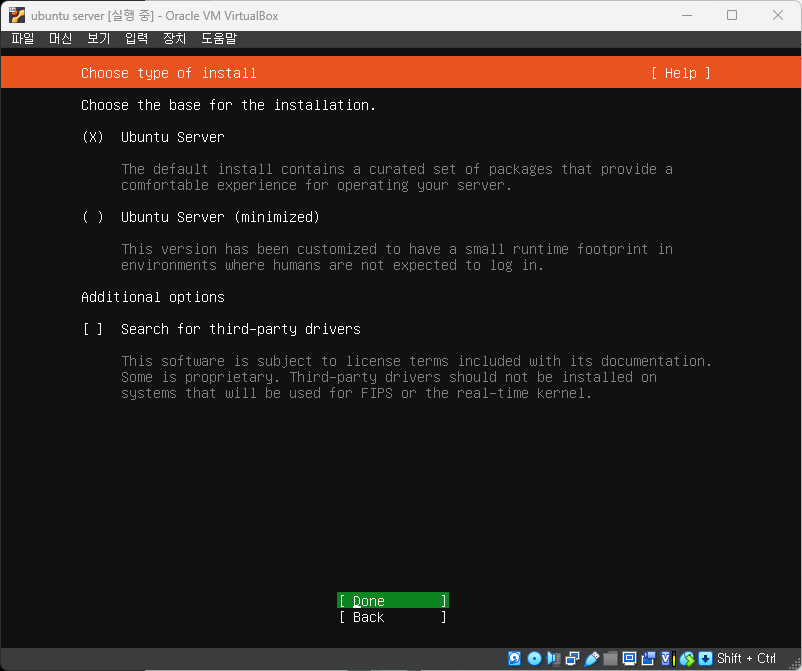The image size is (802, 671).
Task: Open the 입력 menu
Action: [x=137, y=38]
